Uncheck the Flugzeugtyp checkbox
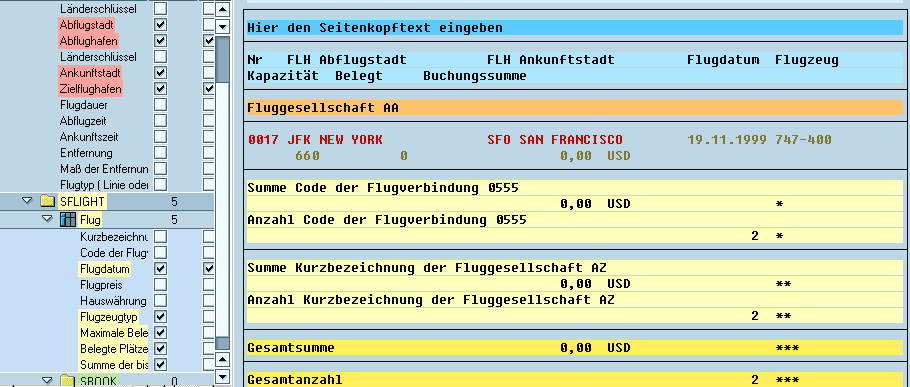910x387 pixels. (x=160, y=317)
